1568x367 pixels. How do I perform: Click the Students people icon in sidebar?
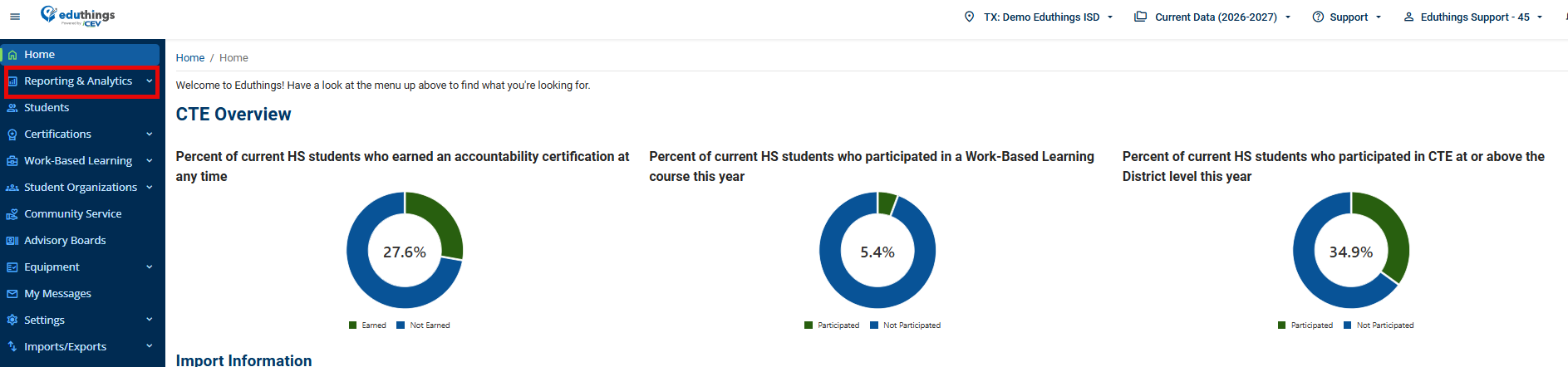point(12,108)
